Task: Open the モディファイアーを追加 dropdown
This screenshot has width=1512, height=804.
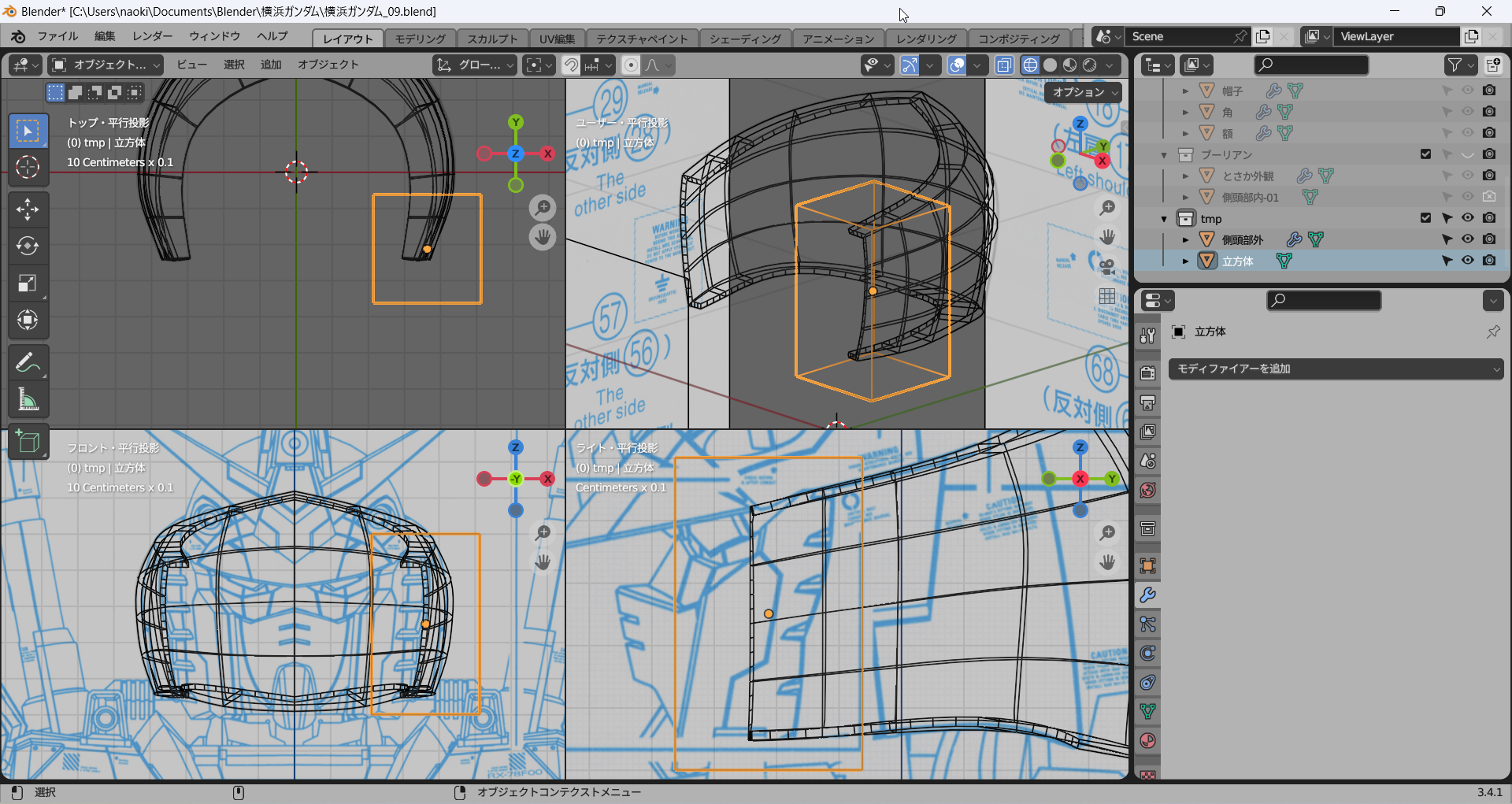Action: point(1335,369)
